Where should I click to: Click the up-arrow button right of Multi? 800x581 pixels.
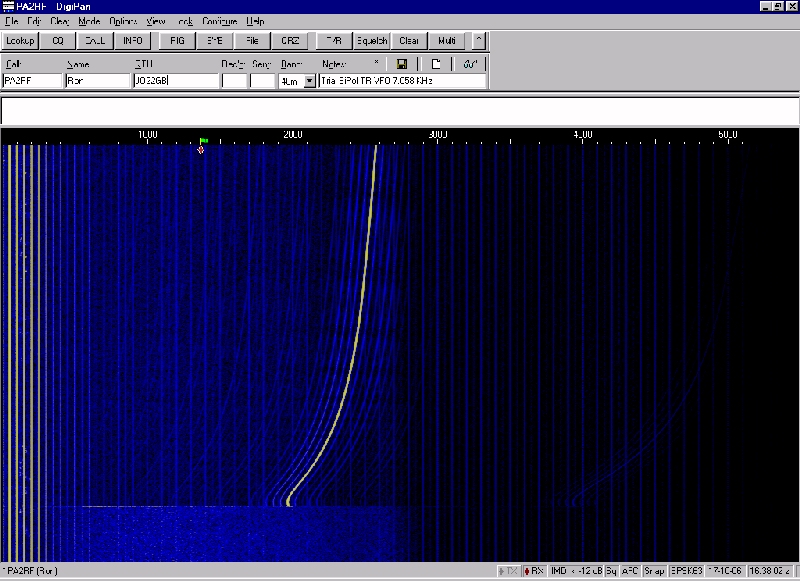[479, 41]
